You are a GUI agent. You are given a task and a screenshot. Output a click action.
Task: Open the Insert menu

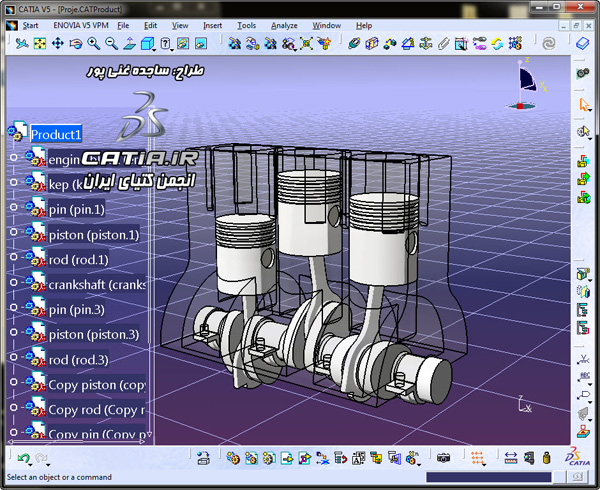click(x=212, y=26)
